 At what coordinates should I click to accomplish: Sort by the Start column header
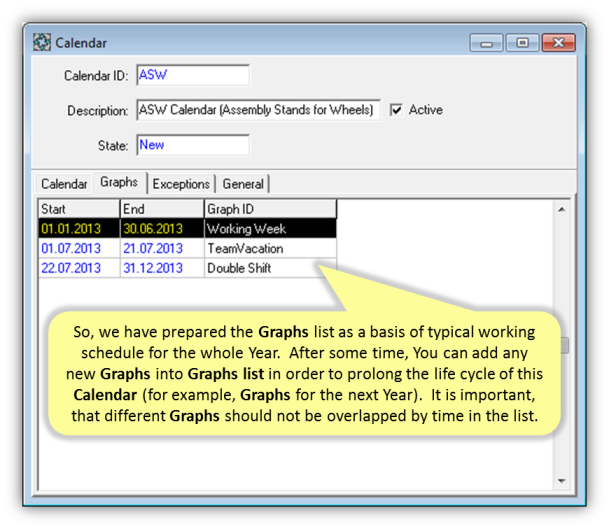click(x=79, y=209)
